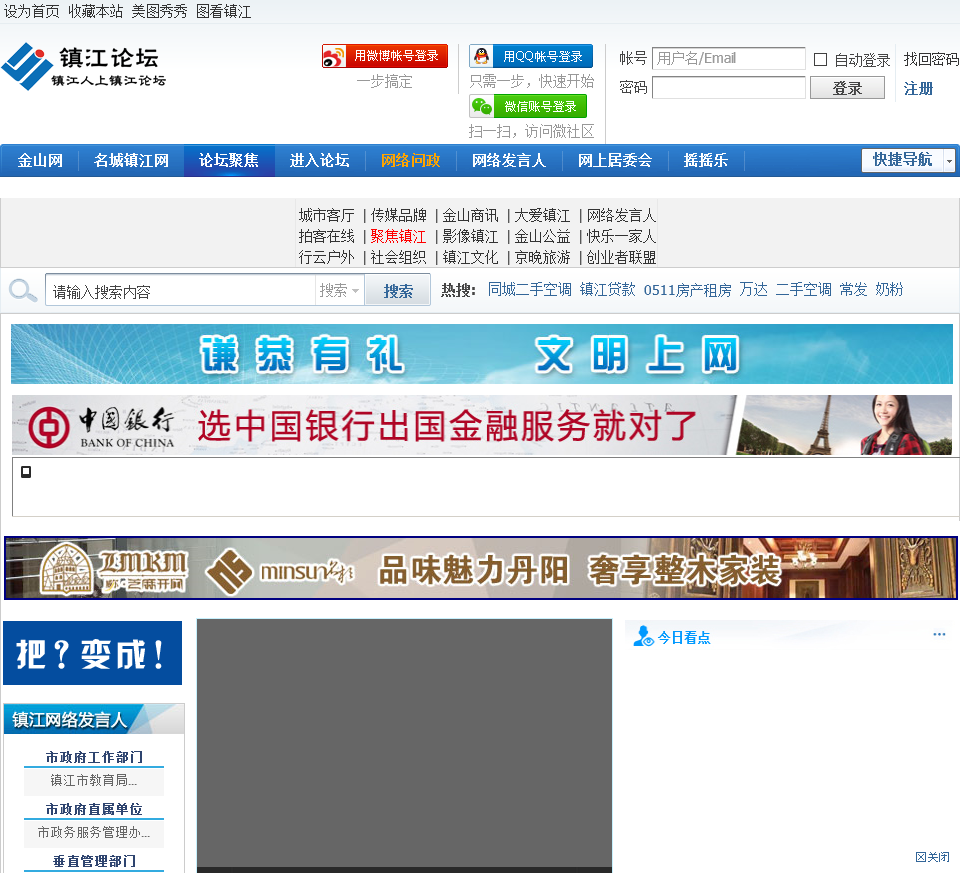Click the 品味魅力丹阳 ad banner

pos(481,568)
